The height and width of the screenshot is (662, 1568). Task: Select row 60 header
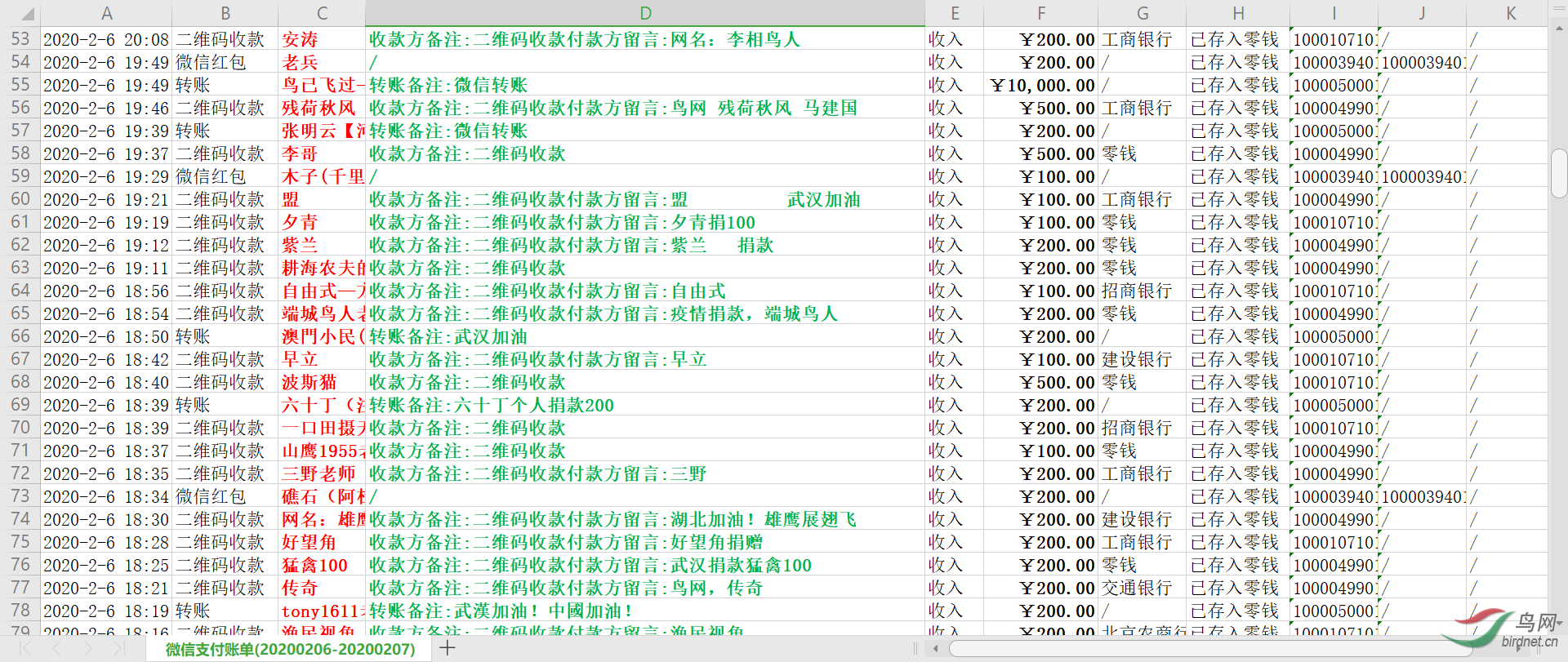click(20, 199)
